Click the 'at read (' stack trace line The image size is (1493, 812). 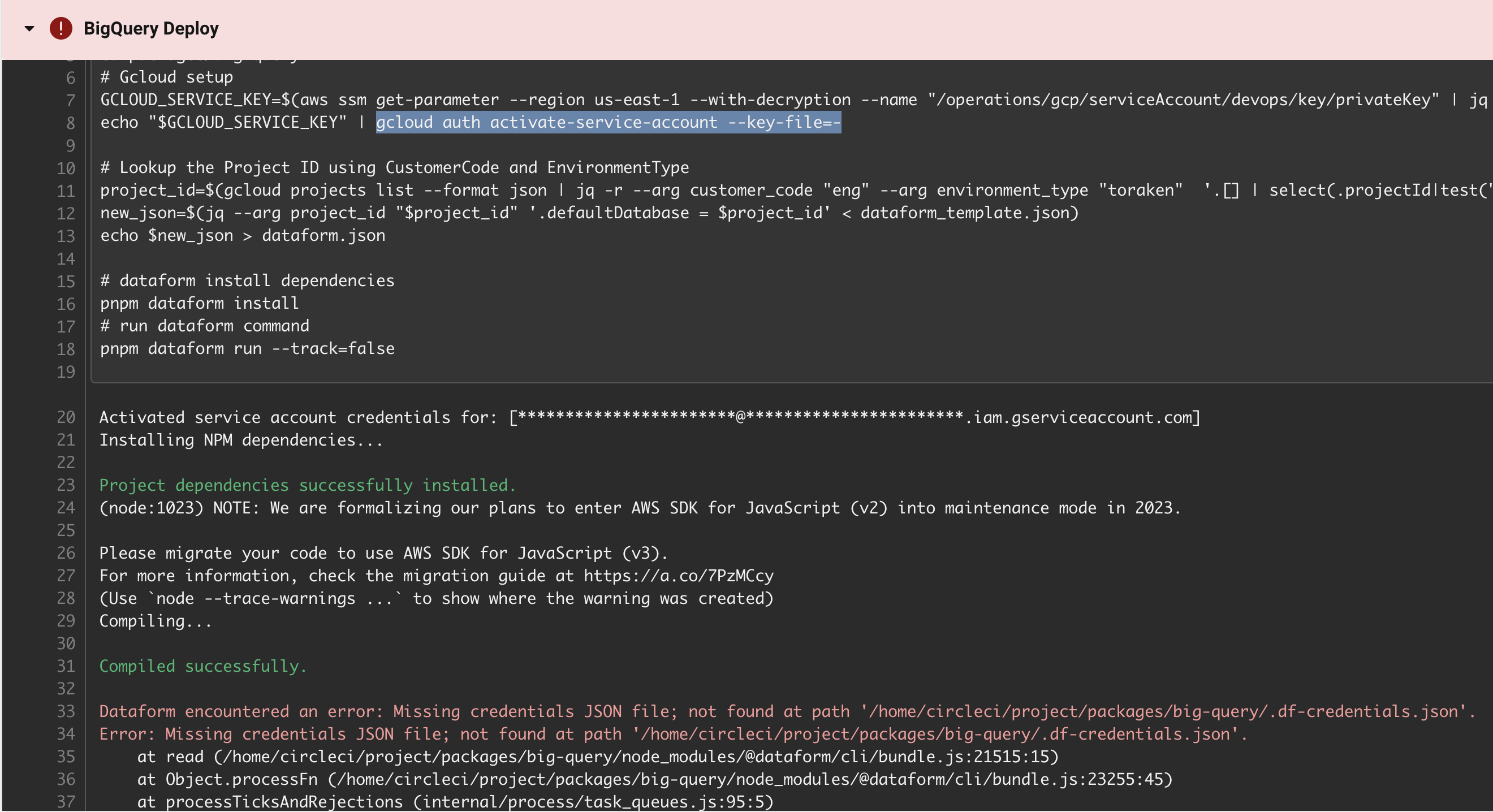(598, 757)
